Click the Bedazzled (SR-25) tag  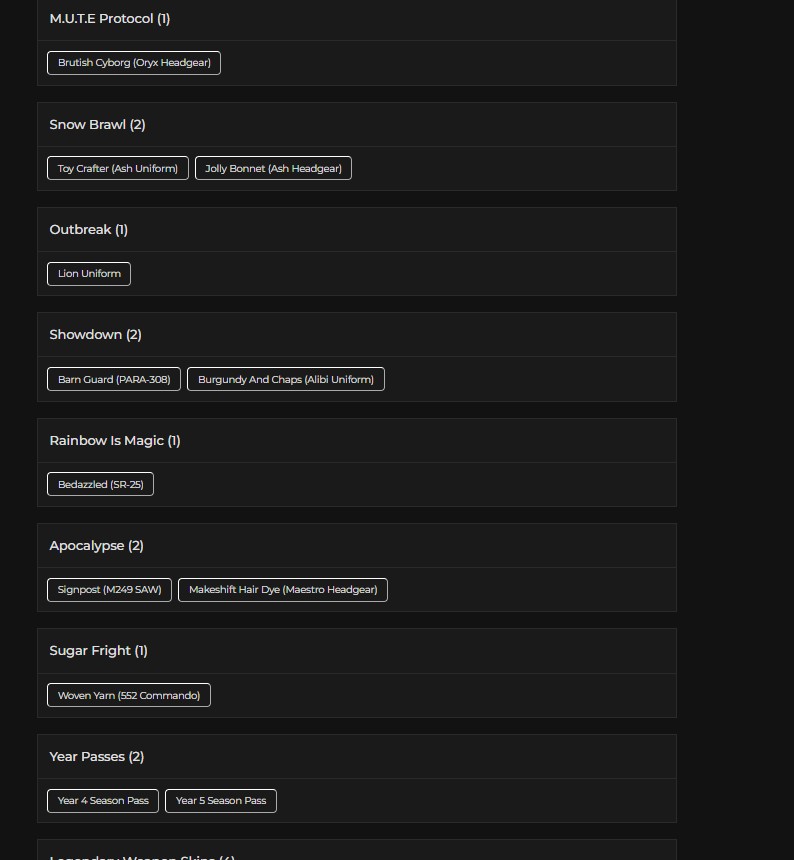tap(100, 484)
